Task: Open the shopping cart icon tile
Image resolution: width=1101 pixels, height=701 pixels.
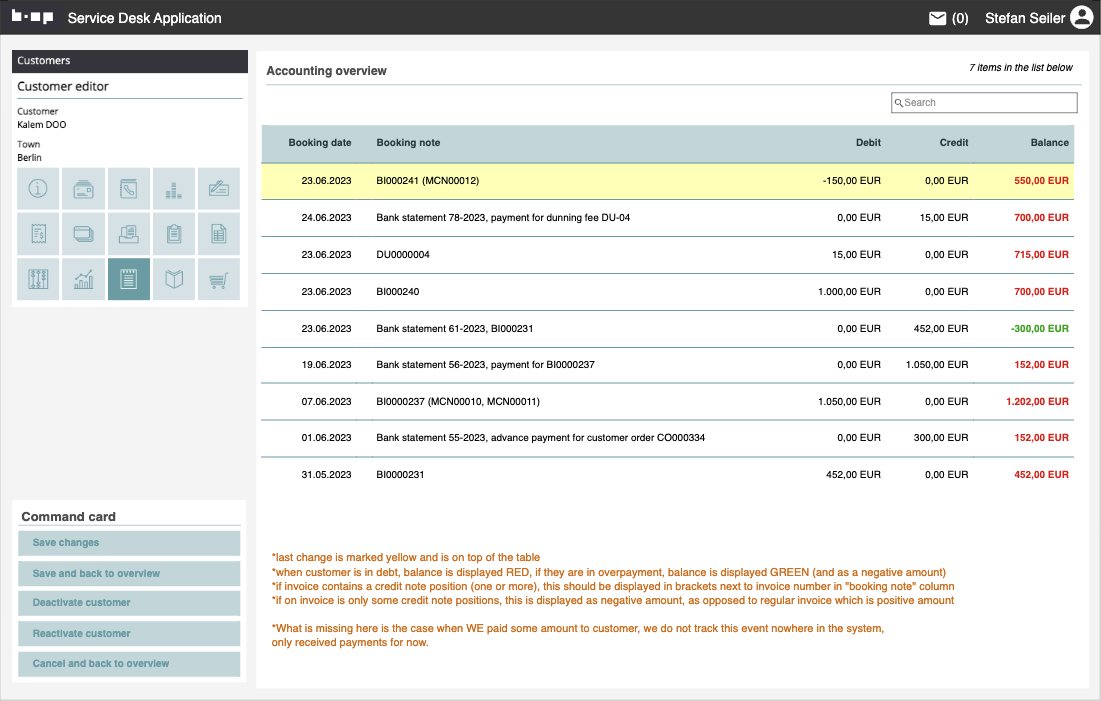Action: pos(219,280)
